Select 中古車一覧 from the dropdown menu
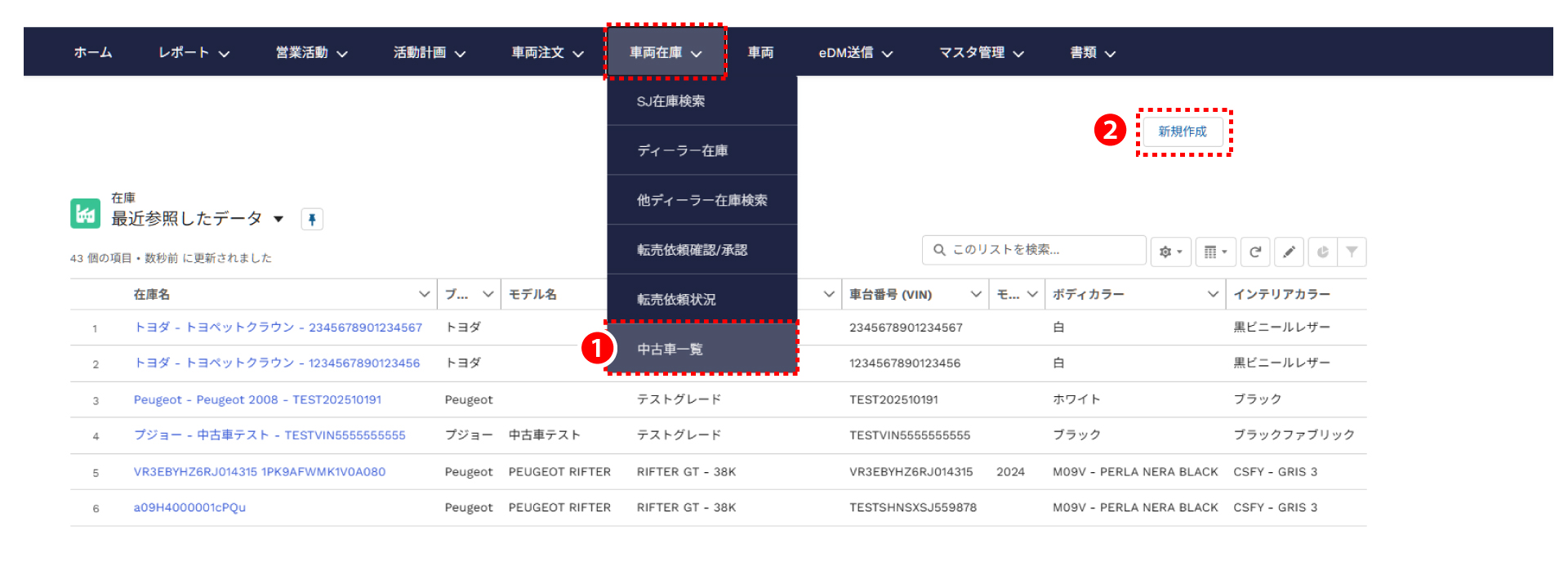The image size is (1568, 566). coord(670,349)
